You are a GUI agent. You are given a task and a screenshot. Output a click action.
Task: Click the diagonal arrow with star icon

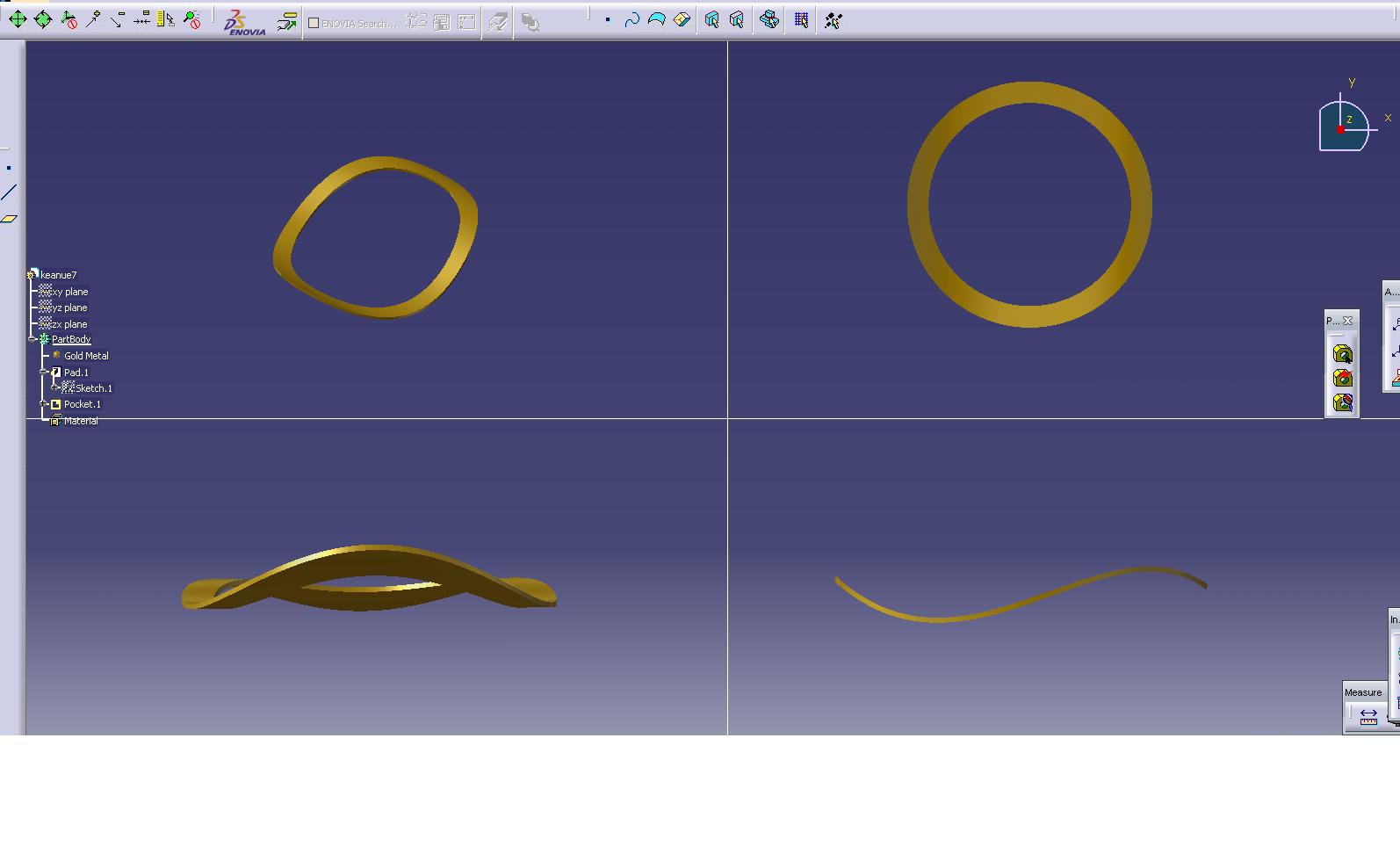tap(93, 19)
